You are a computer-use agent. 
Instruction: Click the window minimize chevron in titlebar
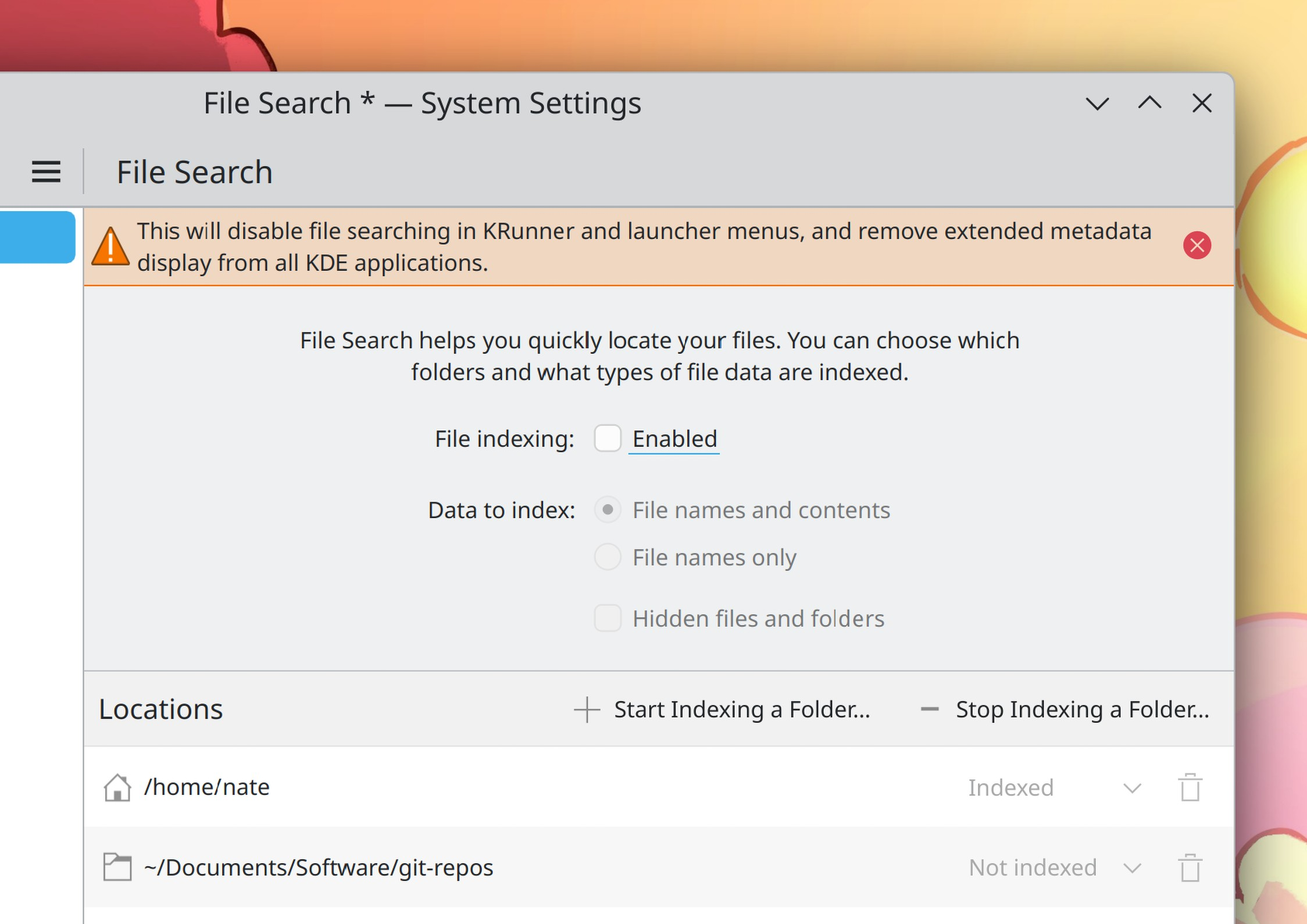click(1097, 104)
